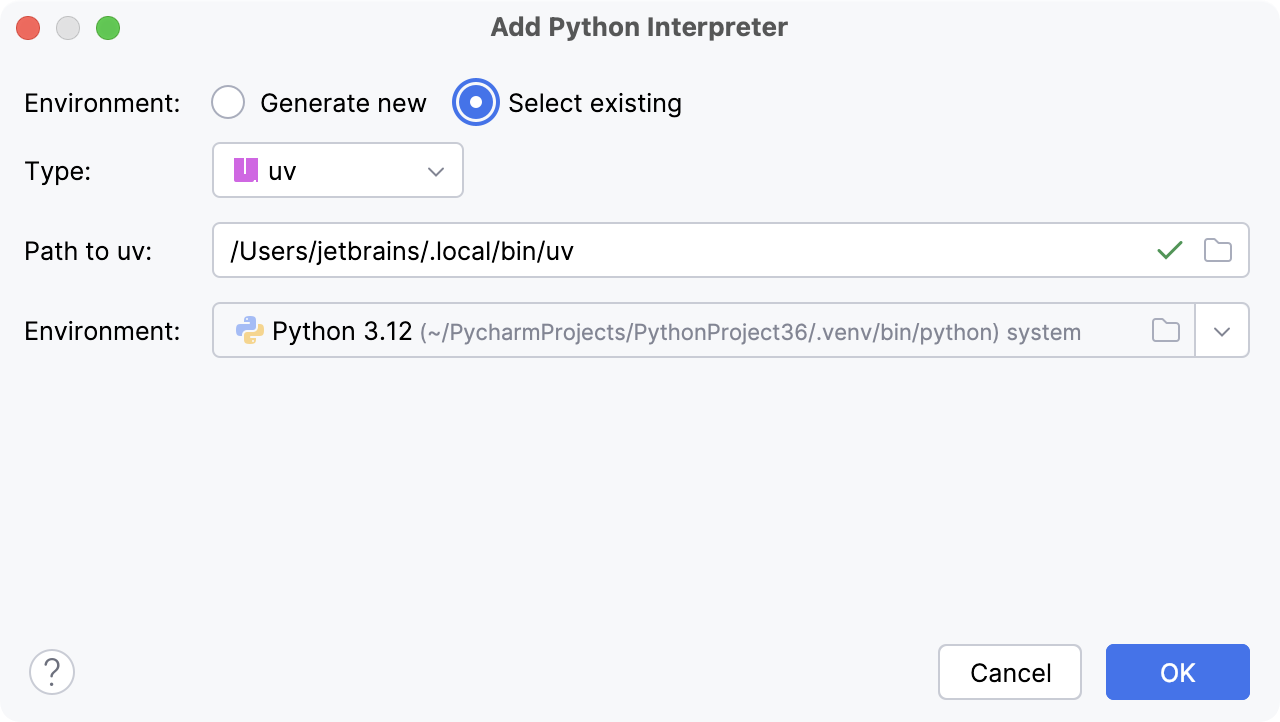Close the dialog with the red window button
Screen dimensions: 1280x722
(28, 28)
